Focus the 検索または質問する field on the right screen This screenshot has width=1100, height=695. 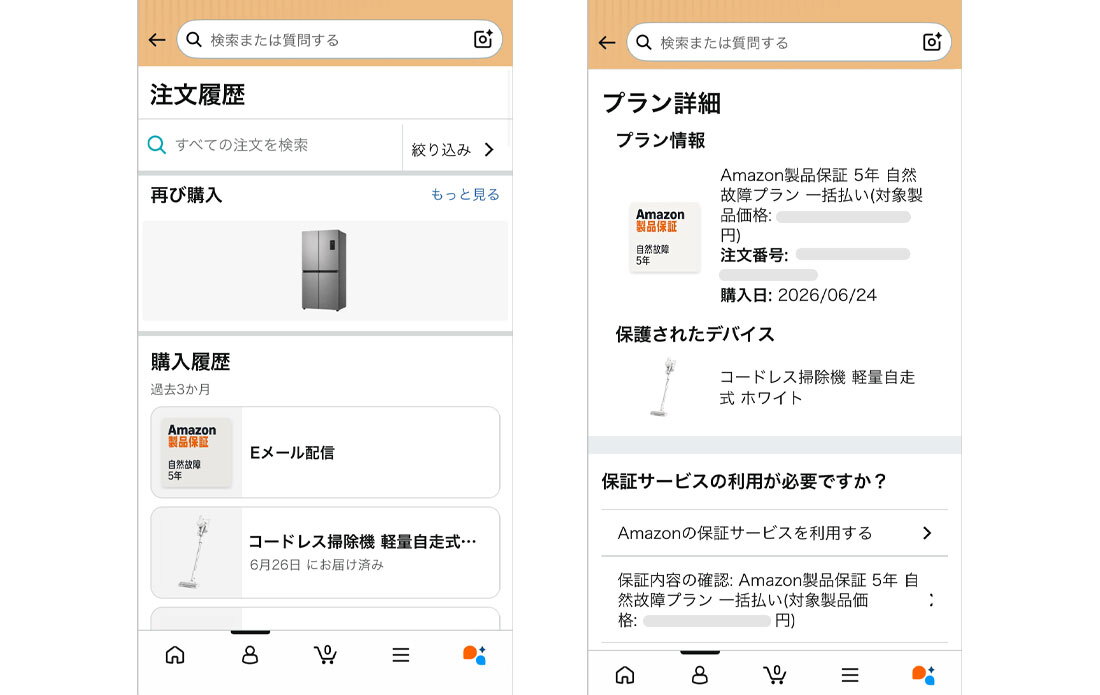pyautogui.click(x=789, y=42)
